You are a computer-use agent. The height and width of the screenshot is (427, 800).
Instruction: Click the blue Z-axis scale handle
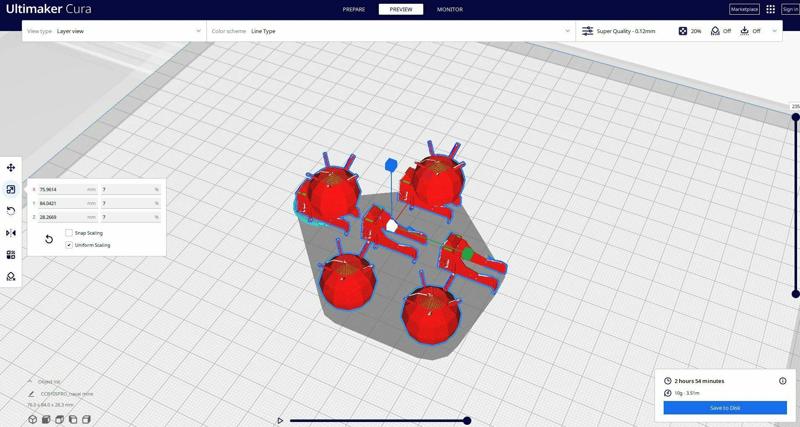tap(391, 165)
